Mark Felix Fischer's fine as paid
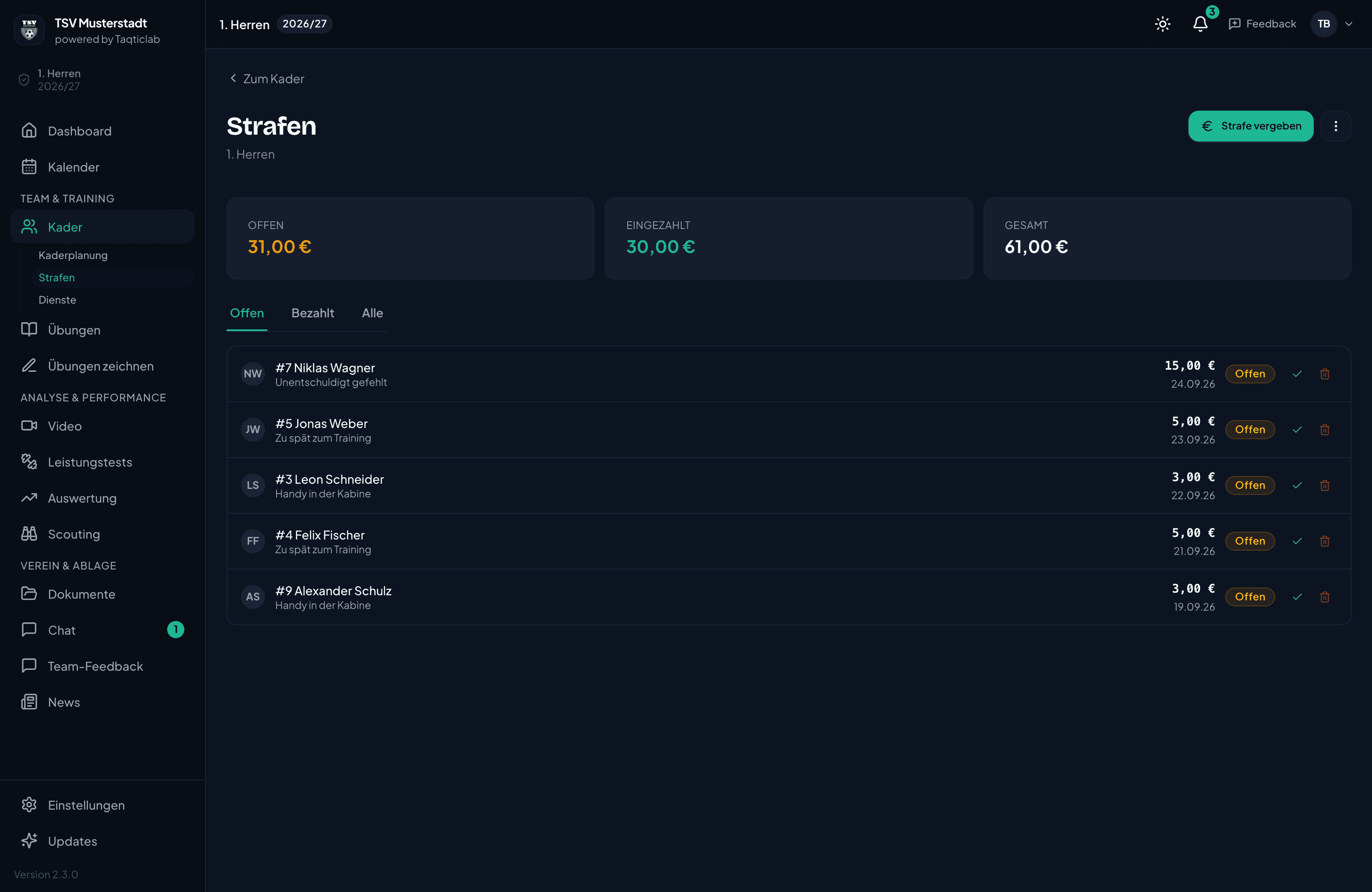 pos(1297,541)
